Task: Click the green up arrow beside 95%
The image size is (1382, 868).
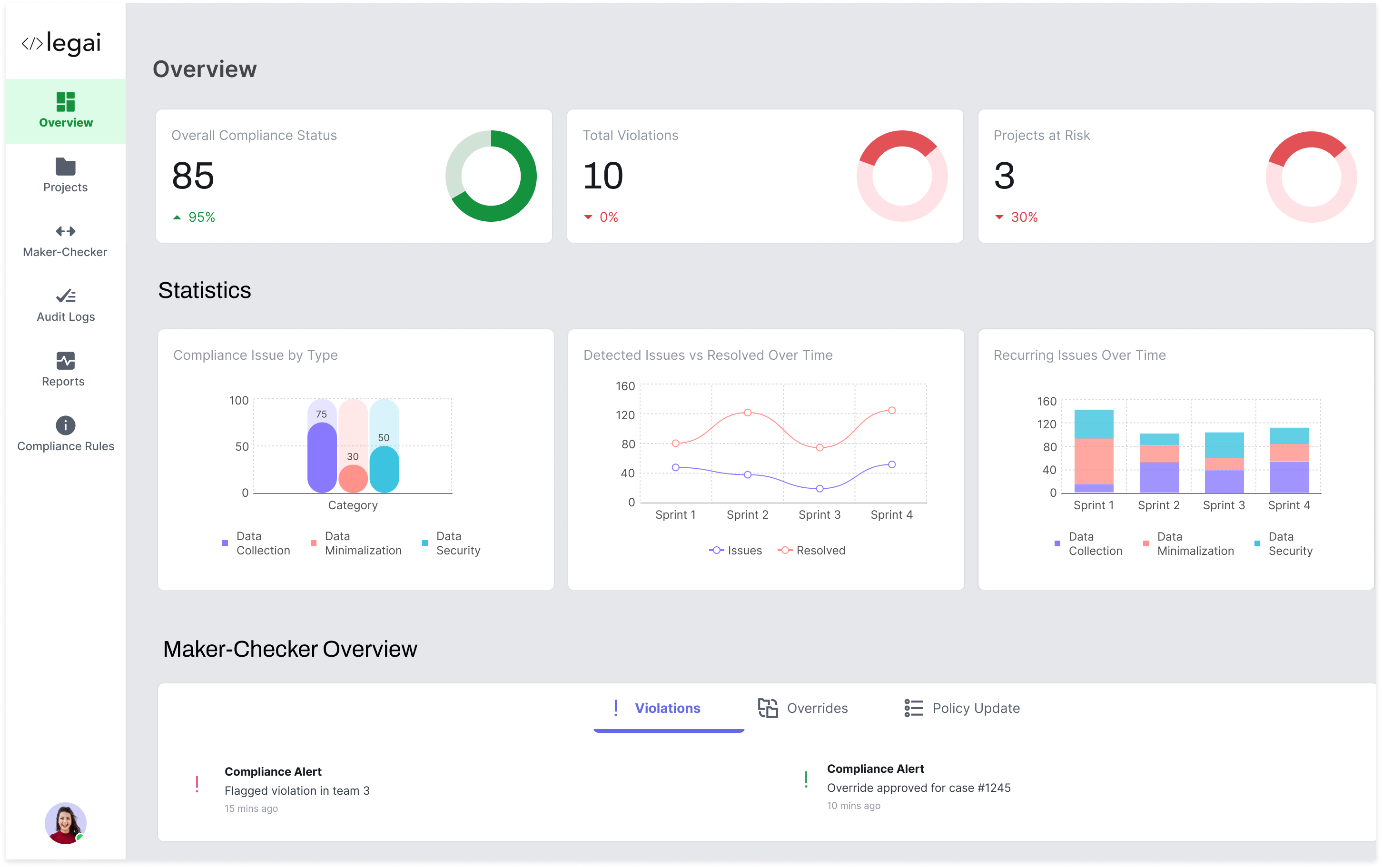Action: pyautogui.click(x=177, y=217)
